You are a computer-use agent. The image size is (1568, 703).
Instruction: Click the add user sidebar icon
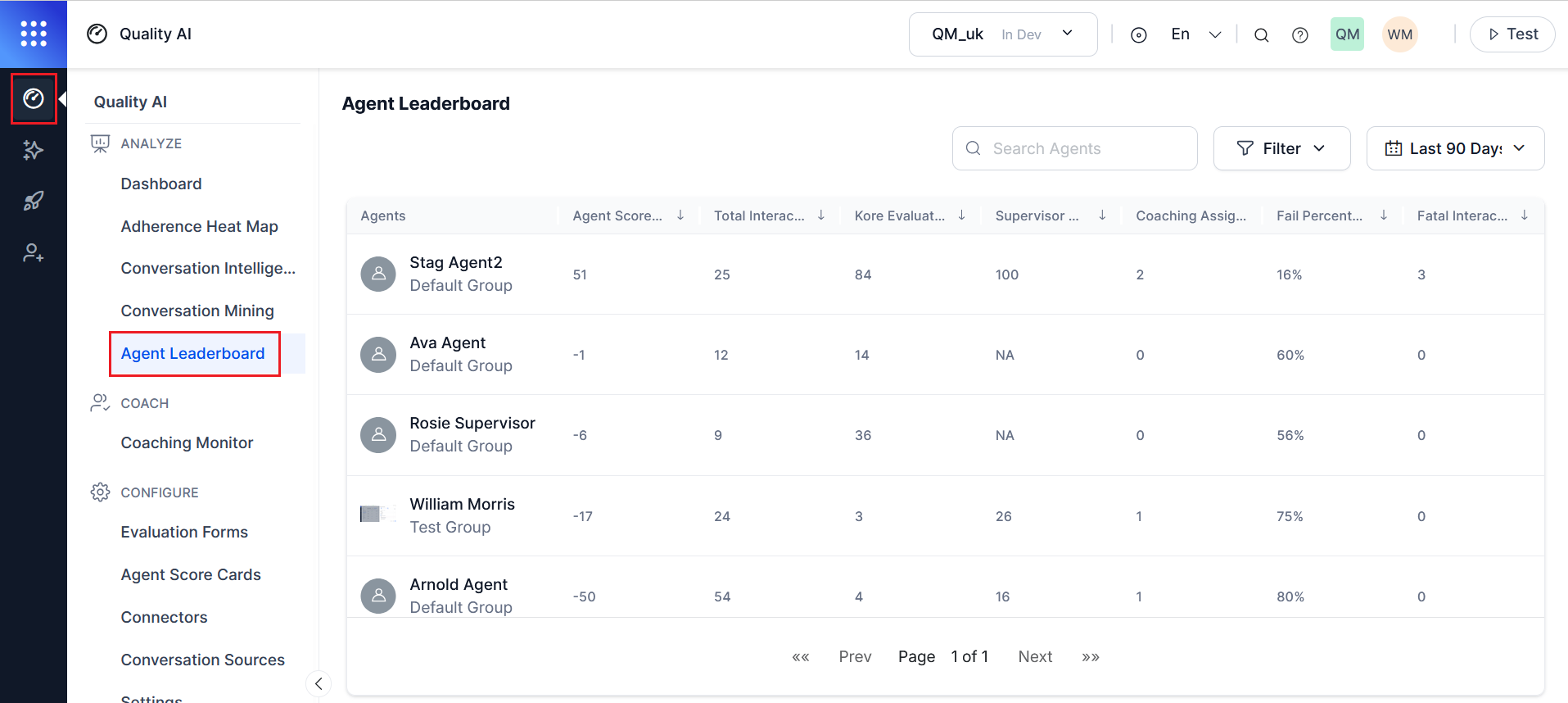pyautogui.click(x=34, y=253)
